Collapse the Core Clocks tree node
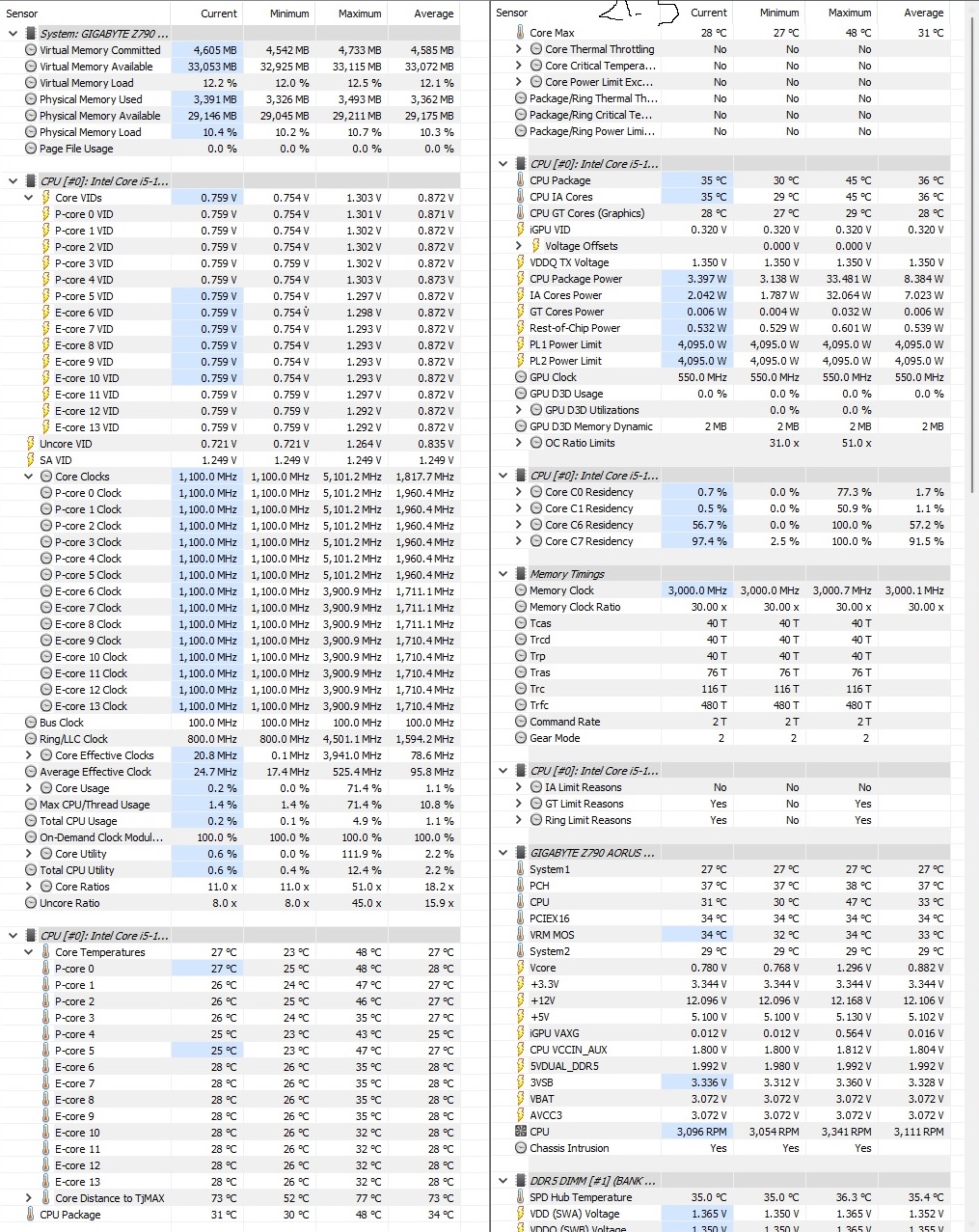 [x=28, y=477]
